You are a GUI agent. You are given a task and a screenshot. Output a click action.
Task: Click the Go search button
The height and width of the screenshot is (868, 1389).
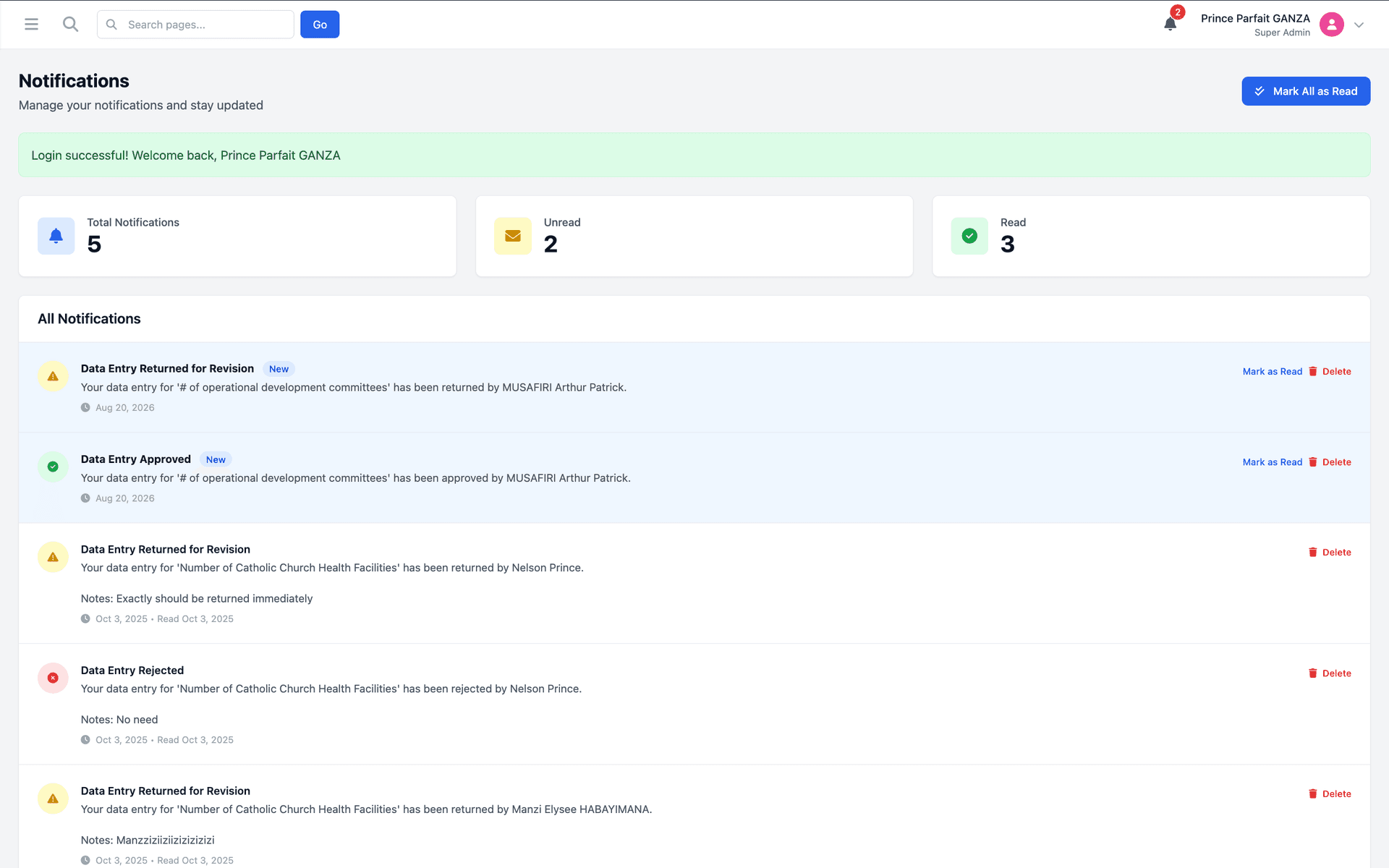click(320, 25)
